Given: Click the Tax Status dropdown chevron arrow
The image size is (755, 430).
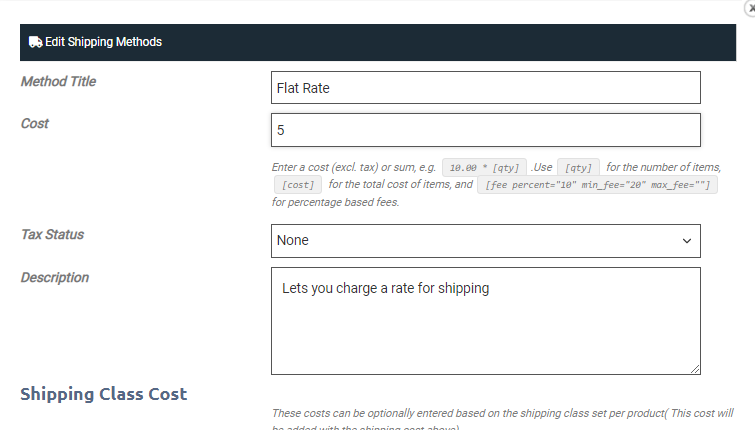Looking at the screenshot, I should tap(687, 241).
